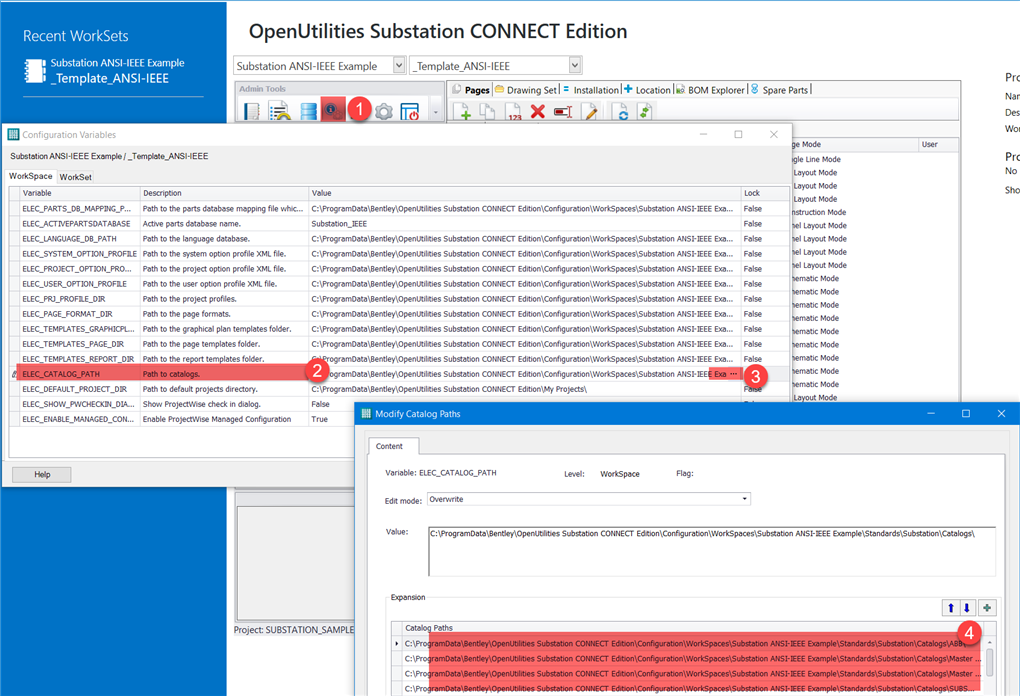Viewport: 1020px width, 696px height.
Task: Open the settings gear in Admin Tools
Action: 384,111
